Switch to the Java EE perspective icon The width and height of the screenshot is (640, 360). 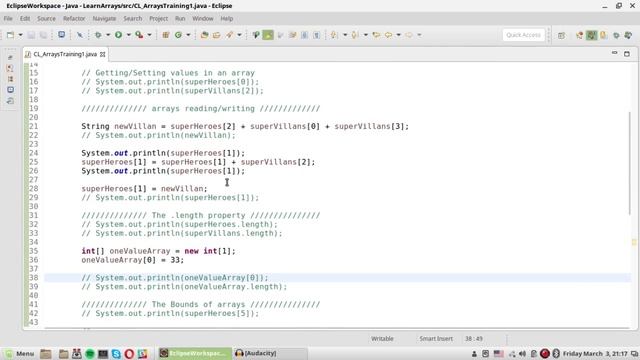point(580,36)
